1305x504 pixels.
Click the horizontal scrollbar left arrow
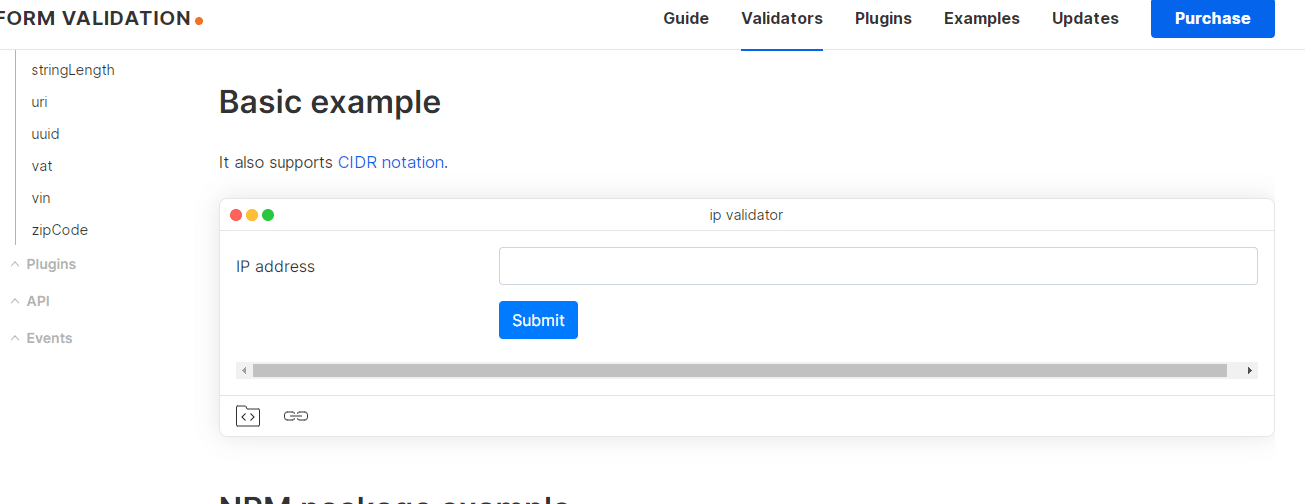244,370
